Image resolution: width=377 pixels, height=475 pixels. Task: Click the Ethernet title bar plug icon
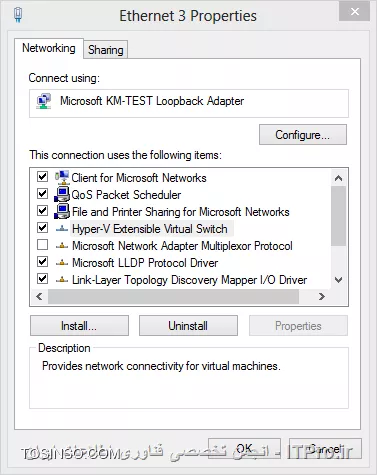[x=18, y=15]
